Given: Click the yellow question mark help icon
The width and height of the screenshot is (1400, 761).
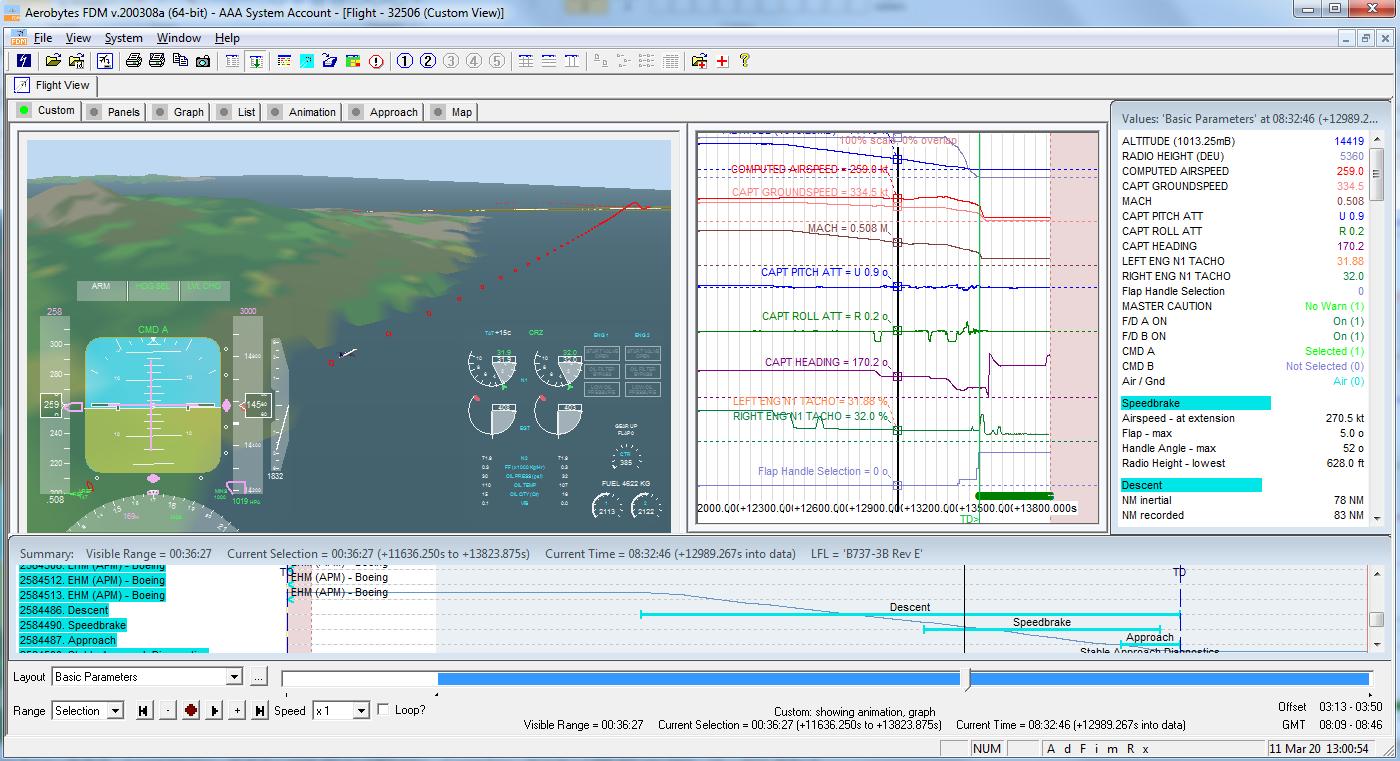Looking at the screenshot, I should point(745,61).
